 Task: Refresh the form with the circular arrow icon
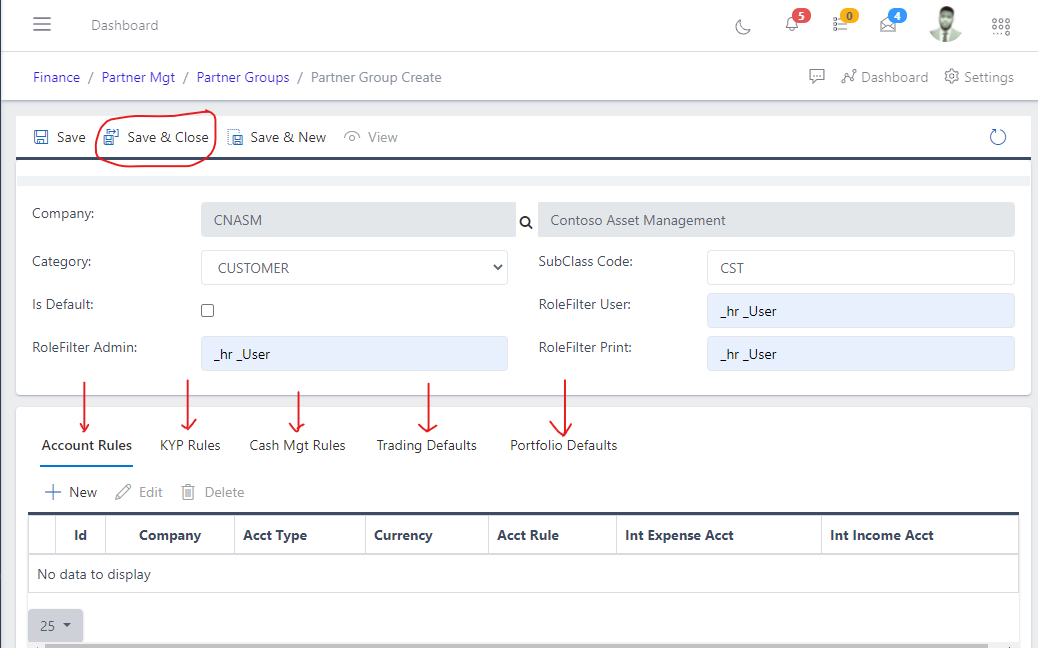[x=997, y=137]
